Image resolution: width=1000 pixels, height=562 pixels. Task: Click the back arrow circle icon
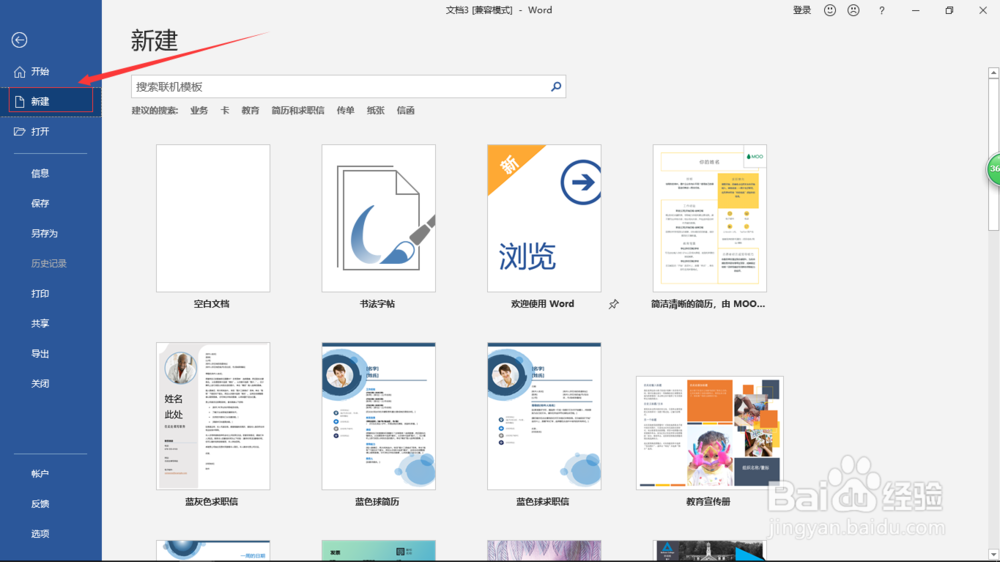pyautogui.click(x=19, y=40)
